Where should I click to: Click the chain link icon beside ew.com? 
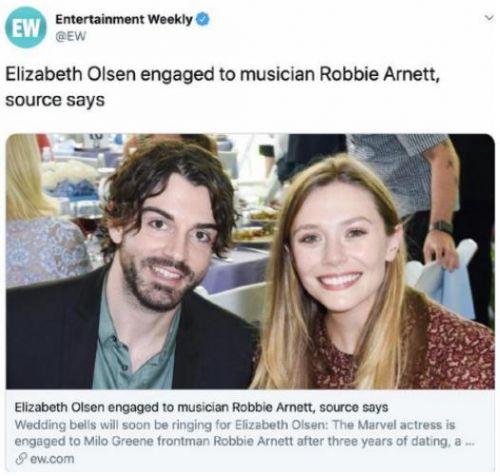tap(20, 459)
